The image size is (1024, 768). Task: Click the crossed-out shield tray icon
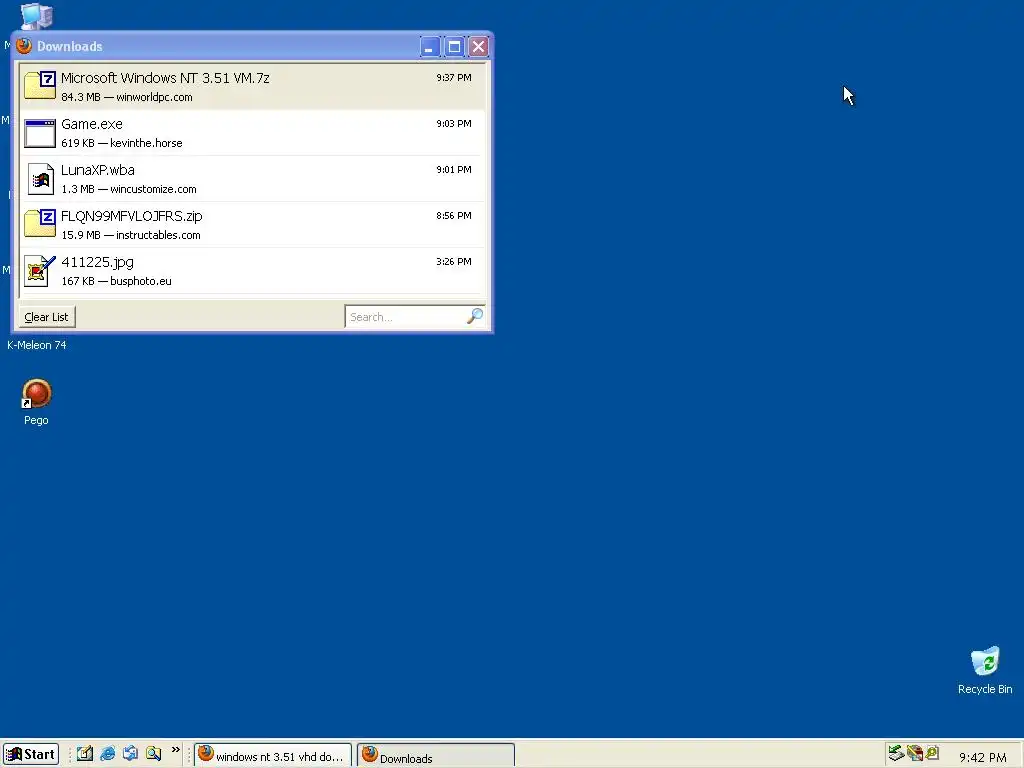tap(915, 754)
